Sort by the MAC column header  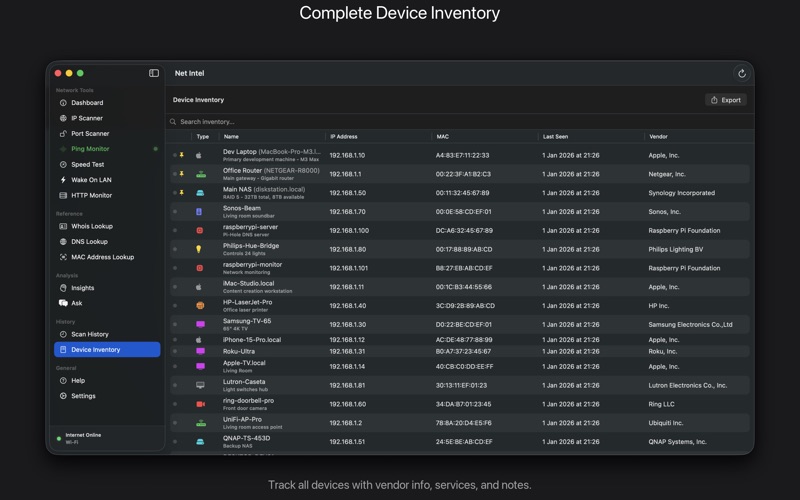(x=442, y=136)
